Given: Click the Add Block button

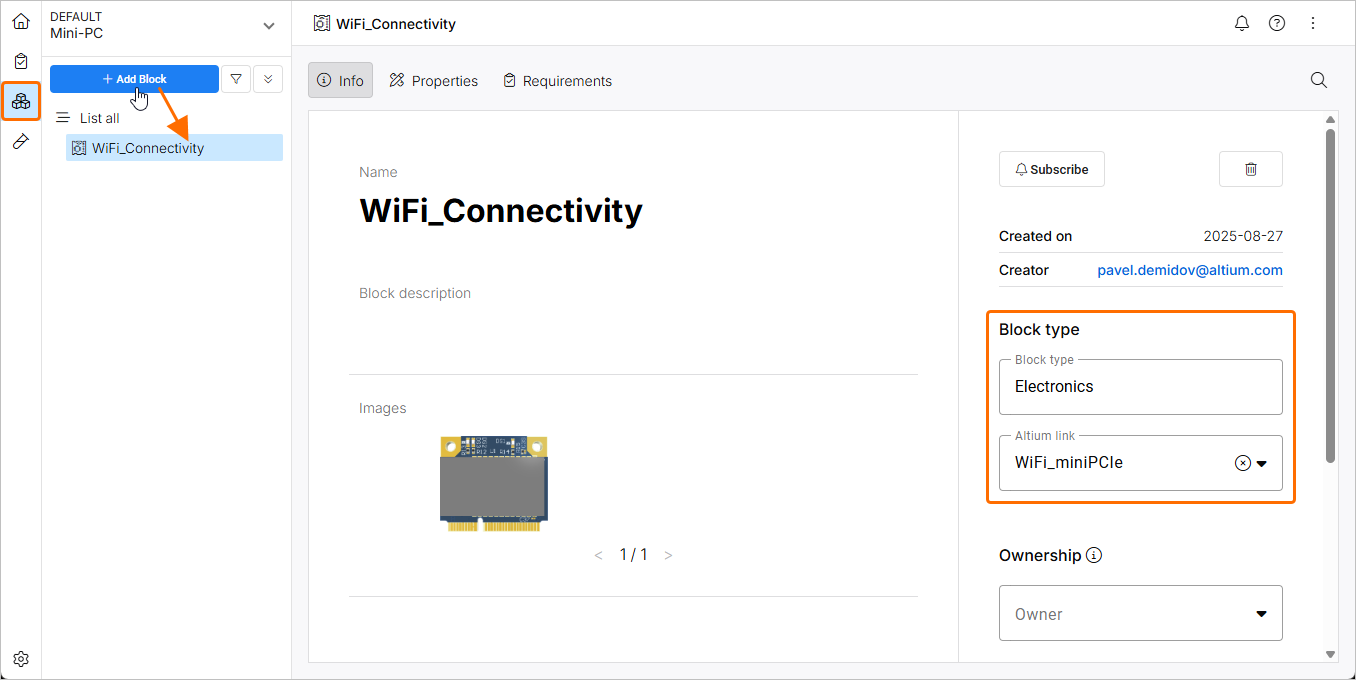Looking at the screenshot, I should (x=134, y=79).
